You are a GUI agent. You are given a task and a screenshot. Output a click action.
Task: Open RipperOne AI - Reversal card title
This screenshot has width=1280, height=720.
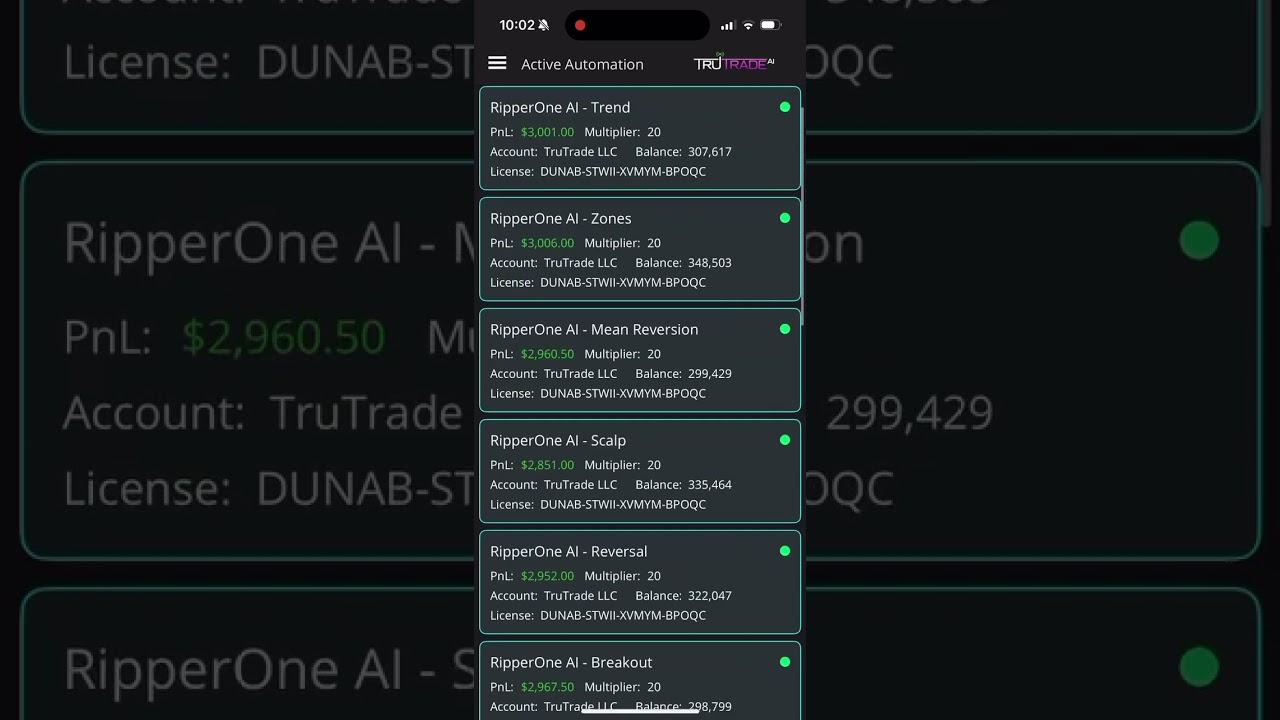click(x=569, y=551)
